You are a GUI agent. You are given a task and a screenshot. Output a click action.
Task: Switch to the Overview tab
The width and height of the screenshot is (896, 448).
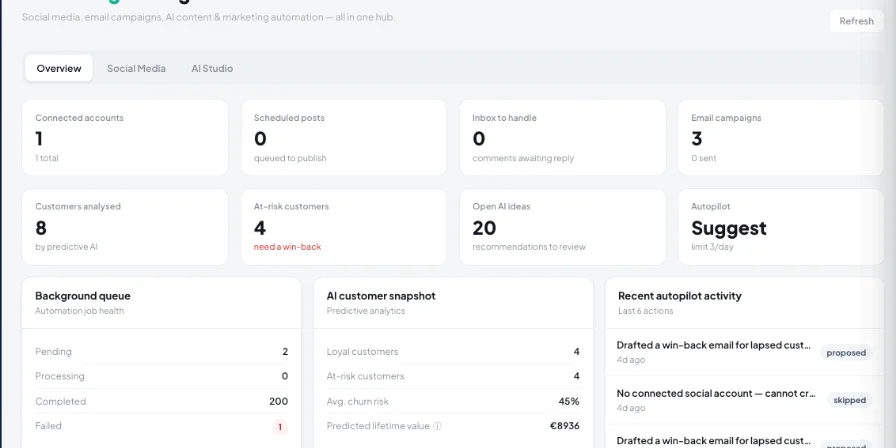pos(59,68)
